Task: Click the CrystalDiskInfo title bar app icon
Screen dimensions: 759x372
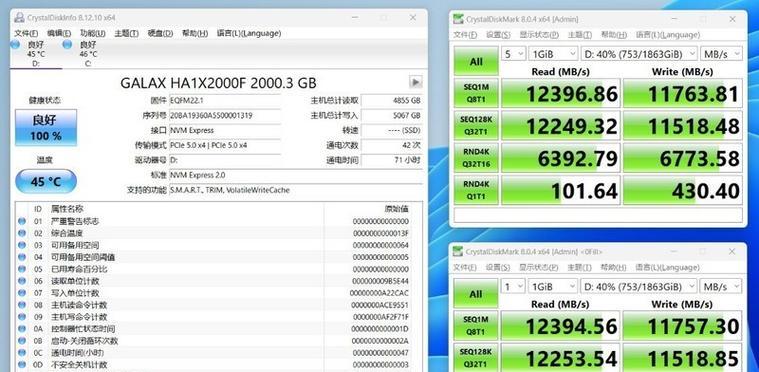Action: [x=19, y=17]
